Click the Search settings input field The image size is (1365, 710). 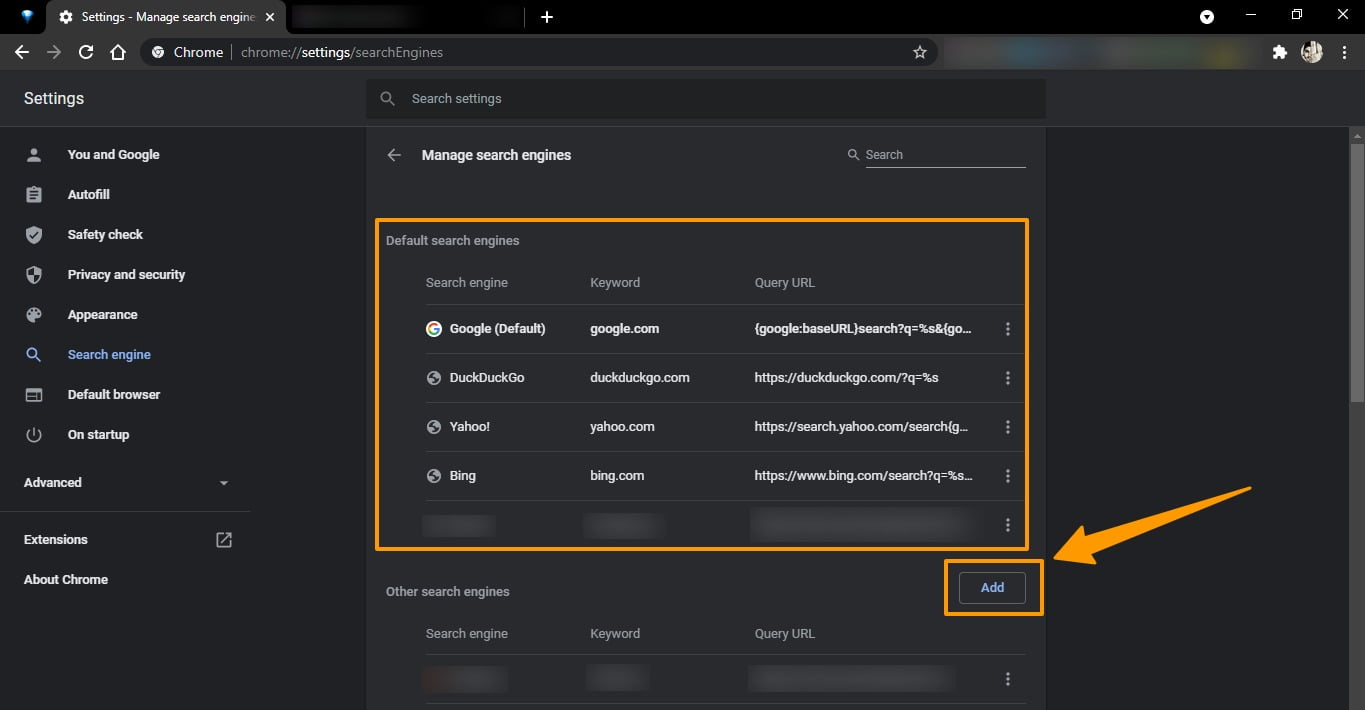706,99
